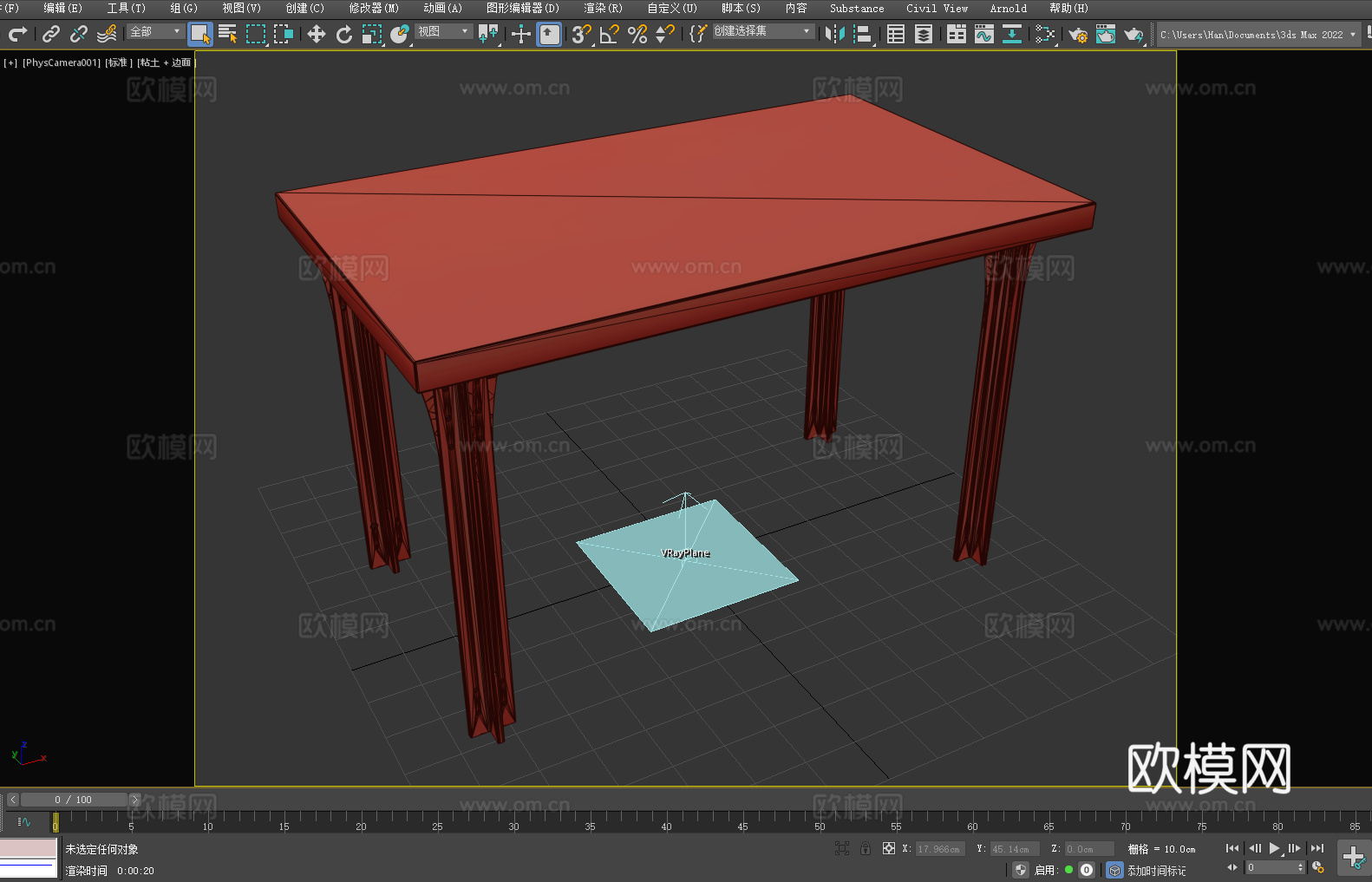Click 粘土 + 边面 viewport display label
The width and height of the screenshot is (1372, 882).
(167, 62)
